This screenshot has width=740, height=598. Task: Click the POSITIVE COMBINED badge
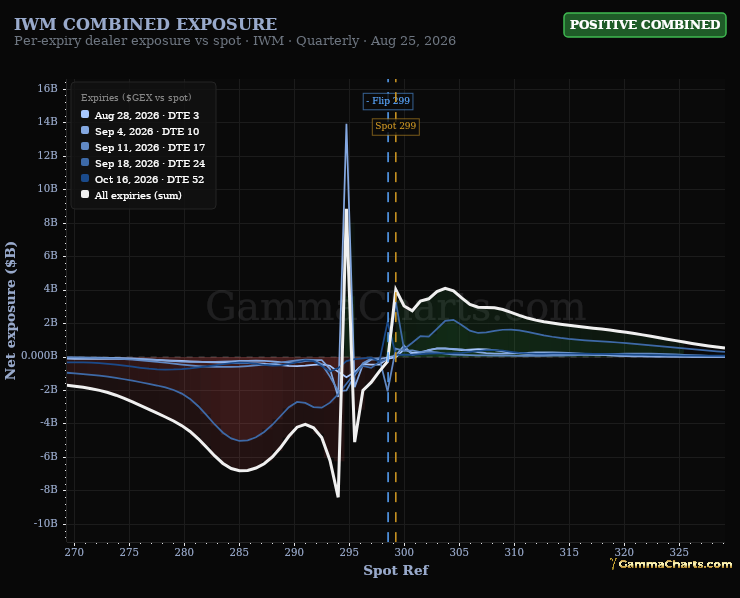tap(645, 25)
